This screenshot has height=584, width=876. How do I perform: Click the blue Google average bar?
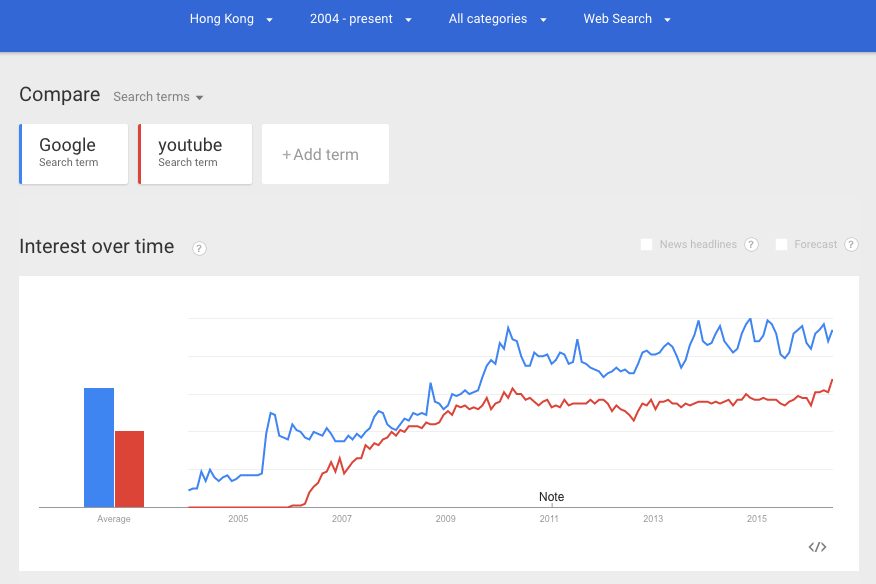[x=99, y=447]
